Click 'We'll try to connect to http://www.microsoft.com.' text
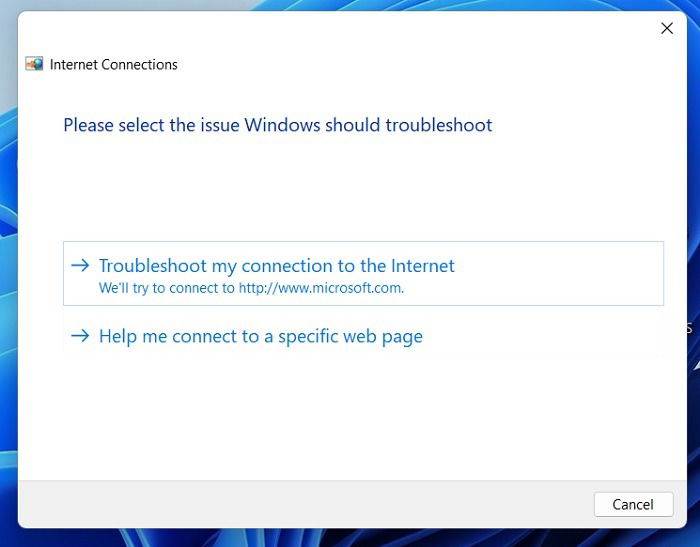Screen dimensions: 700x547 click(251, 288)
